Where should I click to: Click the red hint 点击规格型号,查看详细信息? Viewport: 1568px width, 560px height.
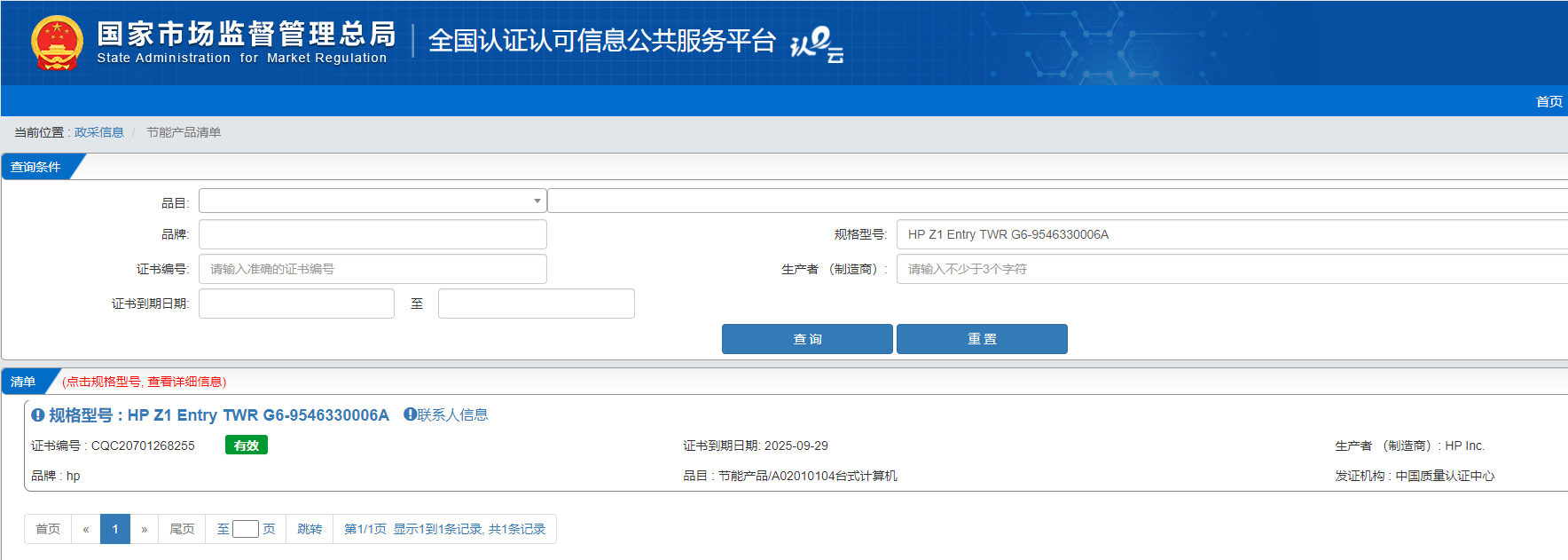pos(145,382)
